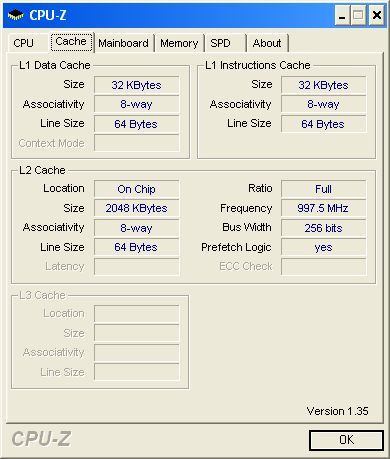
Task: Click the L1 Data Cache Size field
Action: point(137,85)
